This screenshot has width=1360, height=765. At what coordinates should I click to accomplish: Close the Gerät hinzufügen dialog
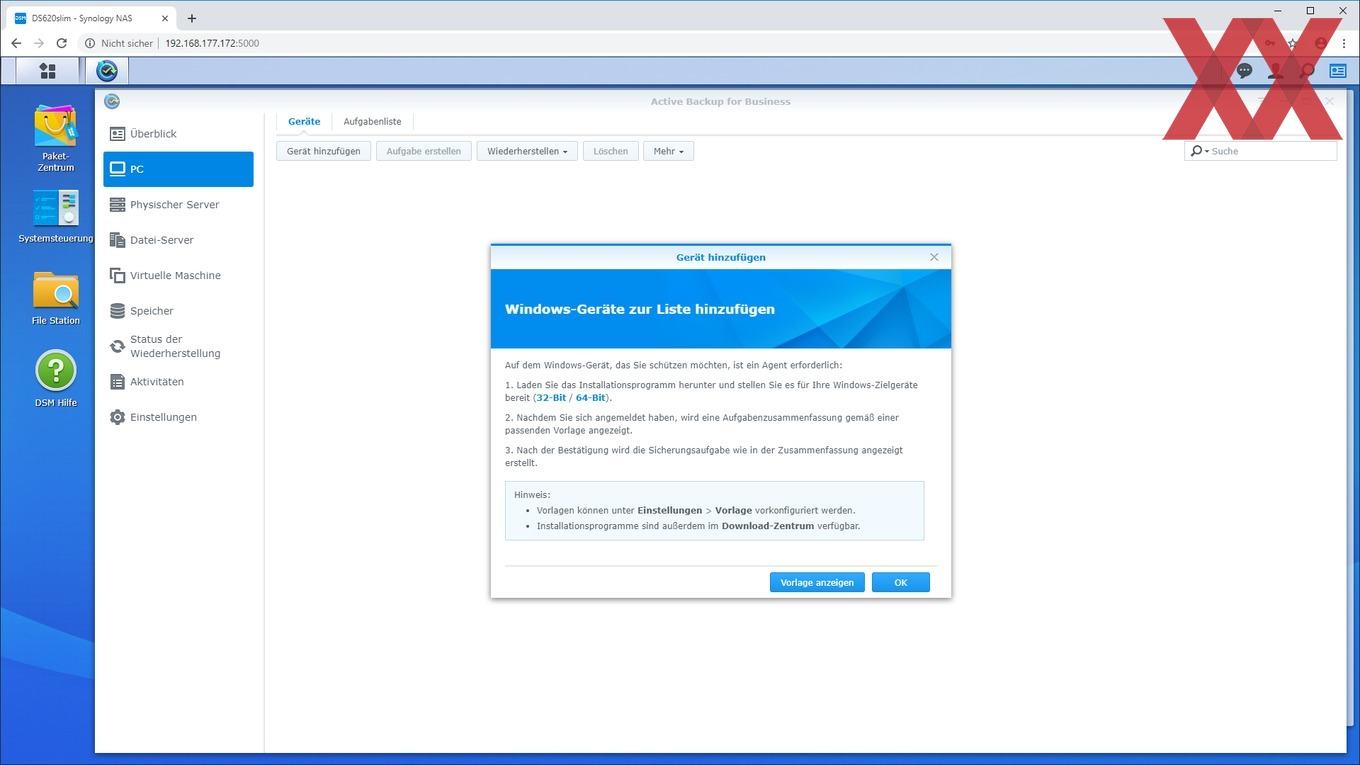point(934,257)
